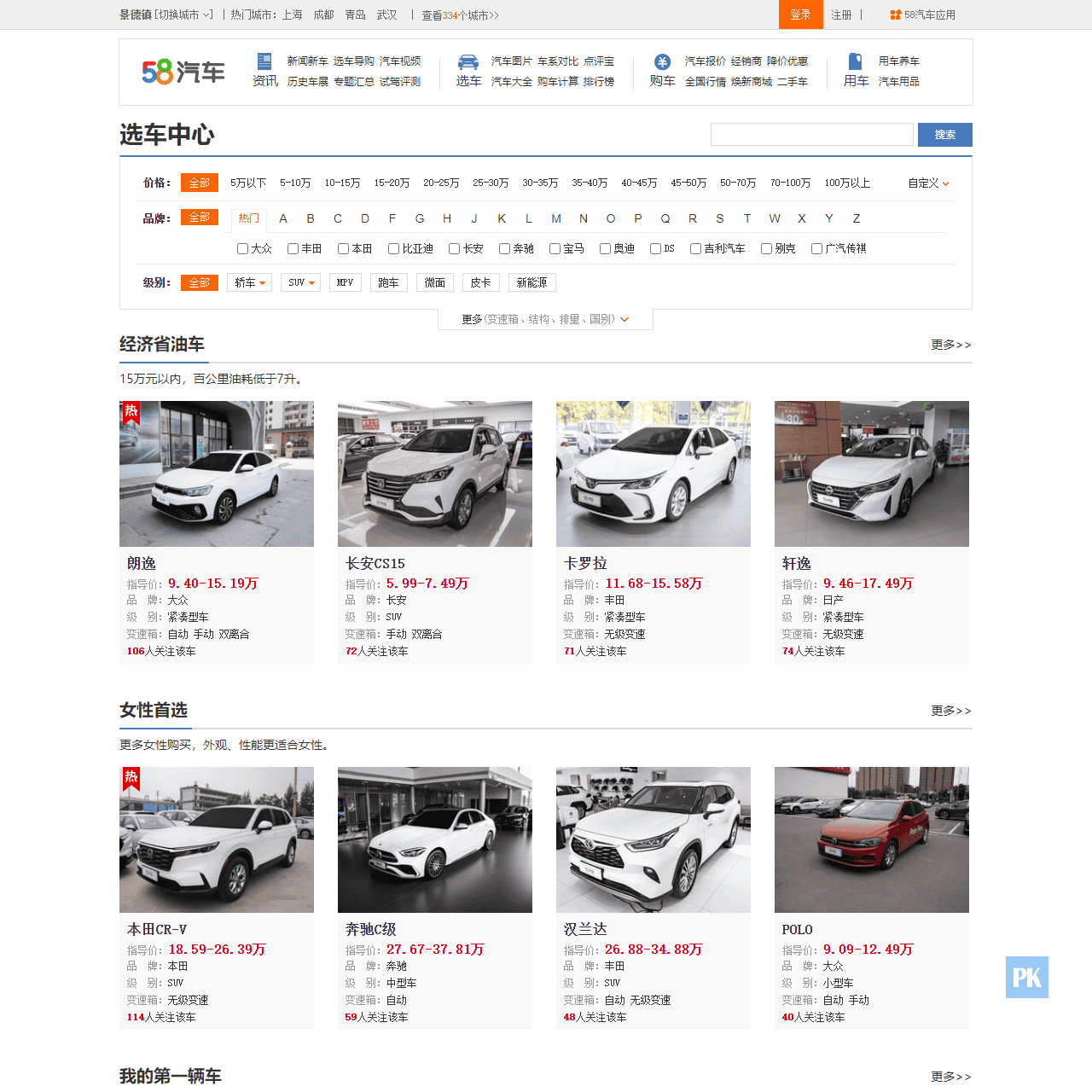Check the 宝马 brand checkbox
Image resolution: width=1092 pixels, height=1092 pixels.
555,248
